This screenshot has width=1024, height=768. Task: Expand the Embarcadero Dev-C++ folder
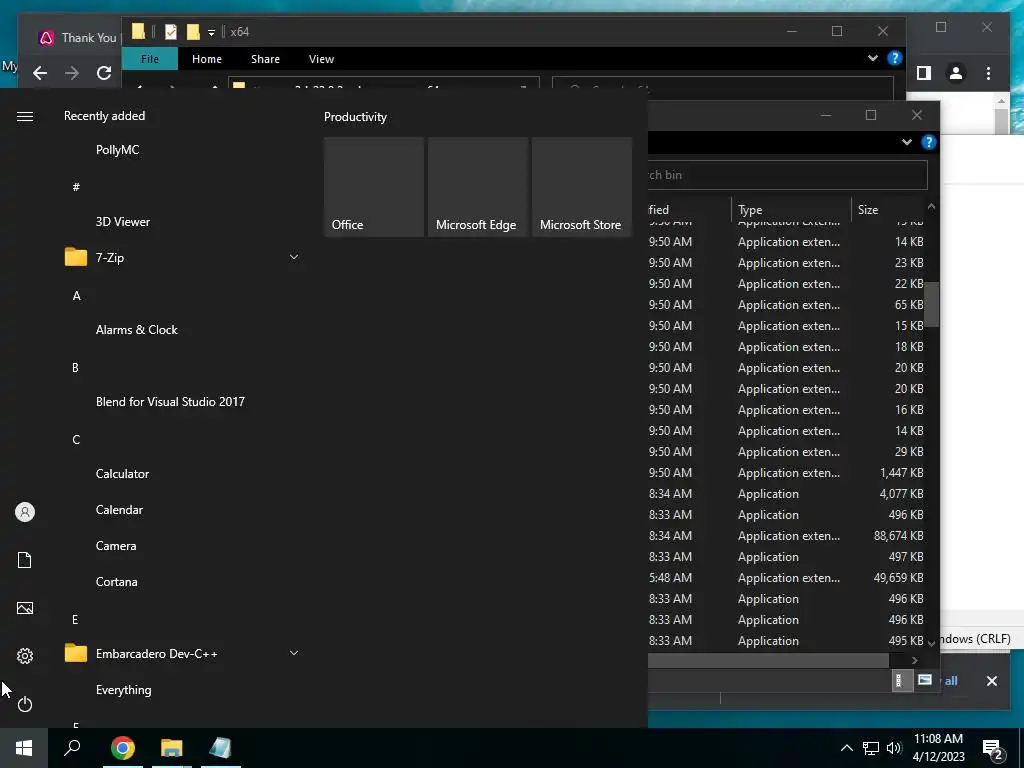click(294, 653)
